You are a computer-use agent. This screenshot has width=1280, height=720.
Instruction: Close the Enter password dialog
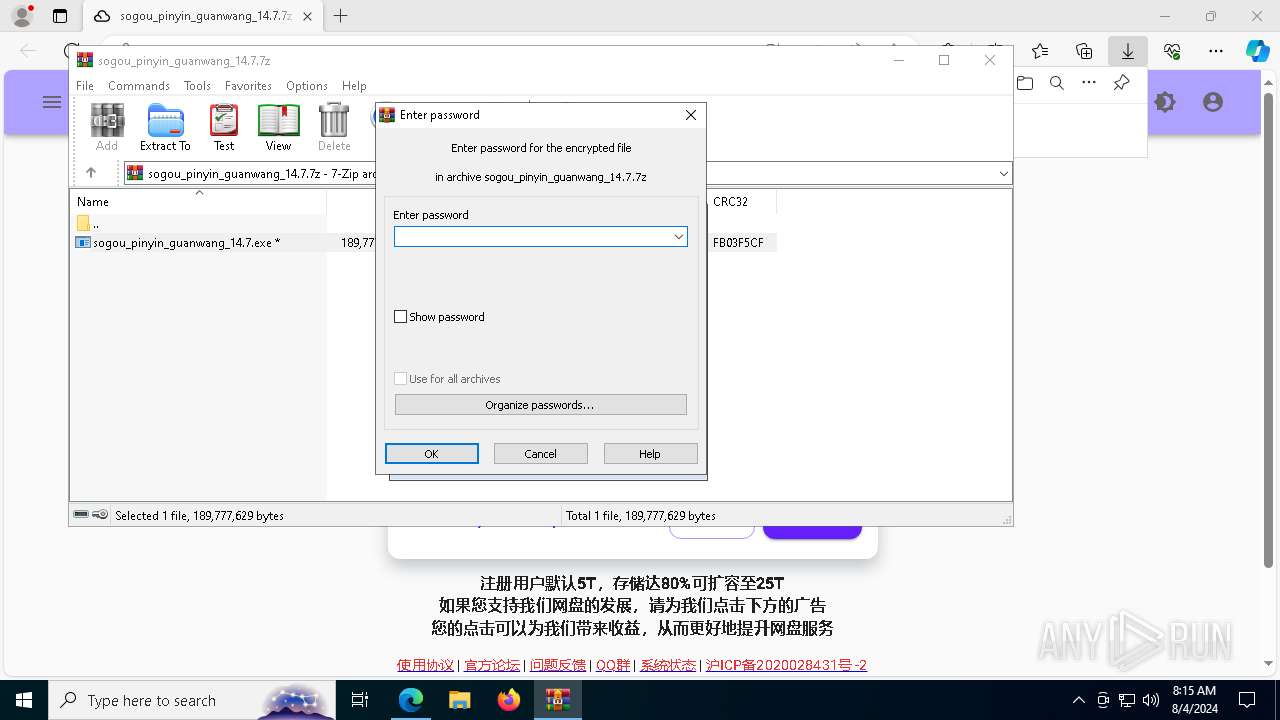690,115
